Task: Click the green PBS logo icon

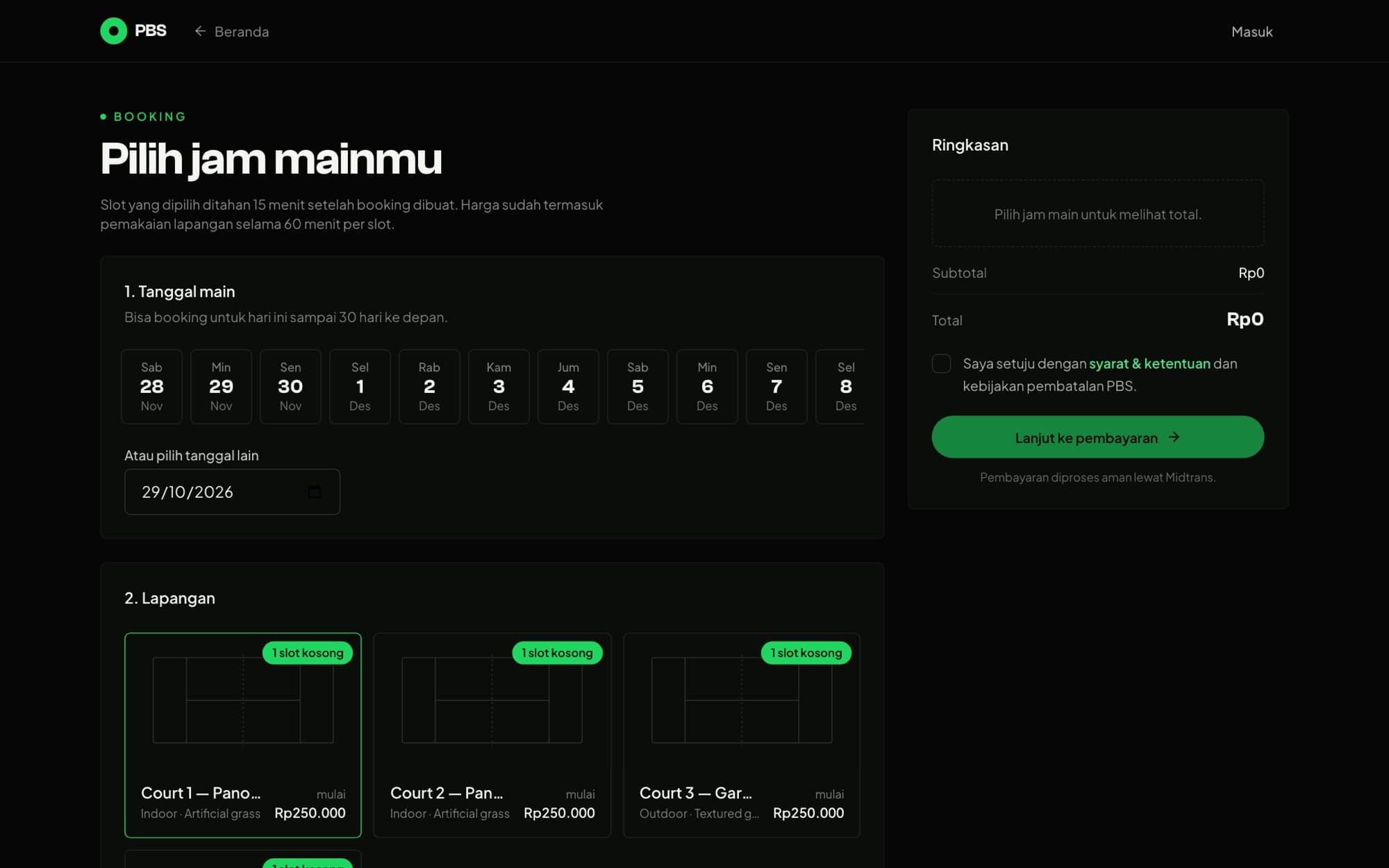Action: [113, 31]
